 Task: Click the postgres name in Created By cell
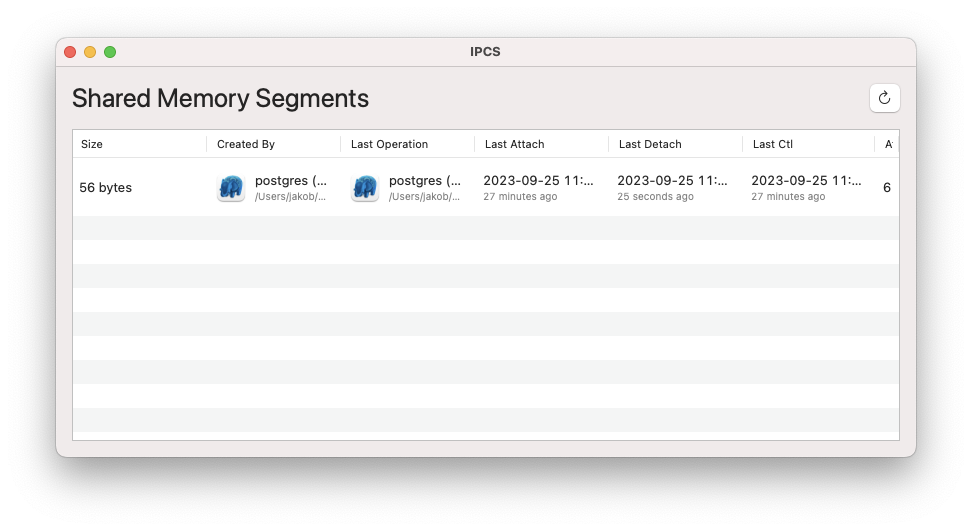point(291,180)
